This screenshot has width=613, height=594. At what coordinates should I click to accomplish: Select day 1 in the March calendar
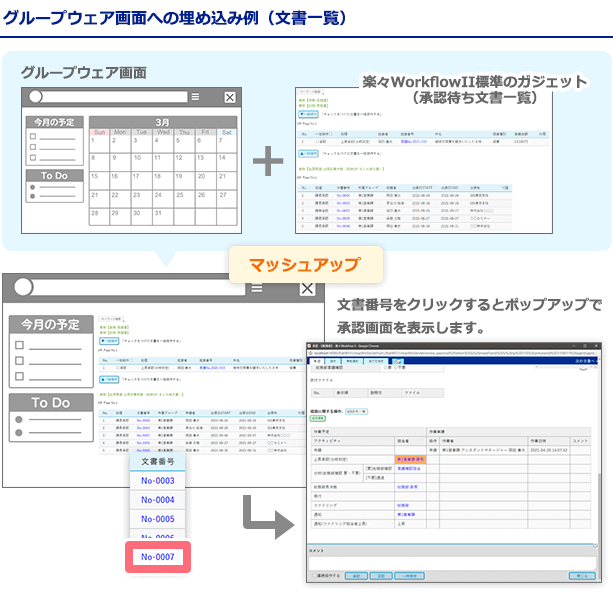(x=99, y=144)
